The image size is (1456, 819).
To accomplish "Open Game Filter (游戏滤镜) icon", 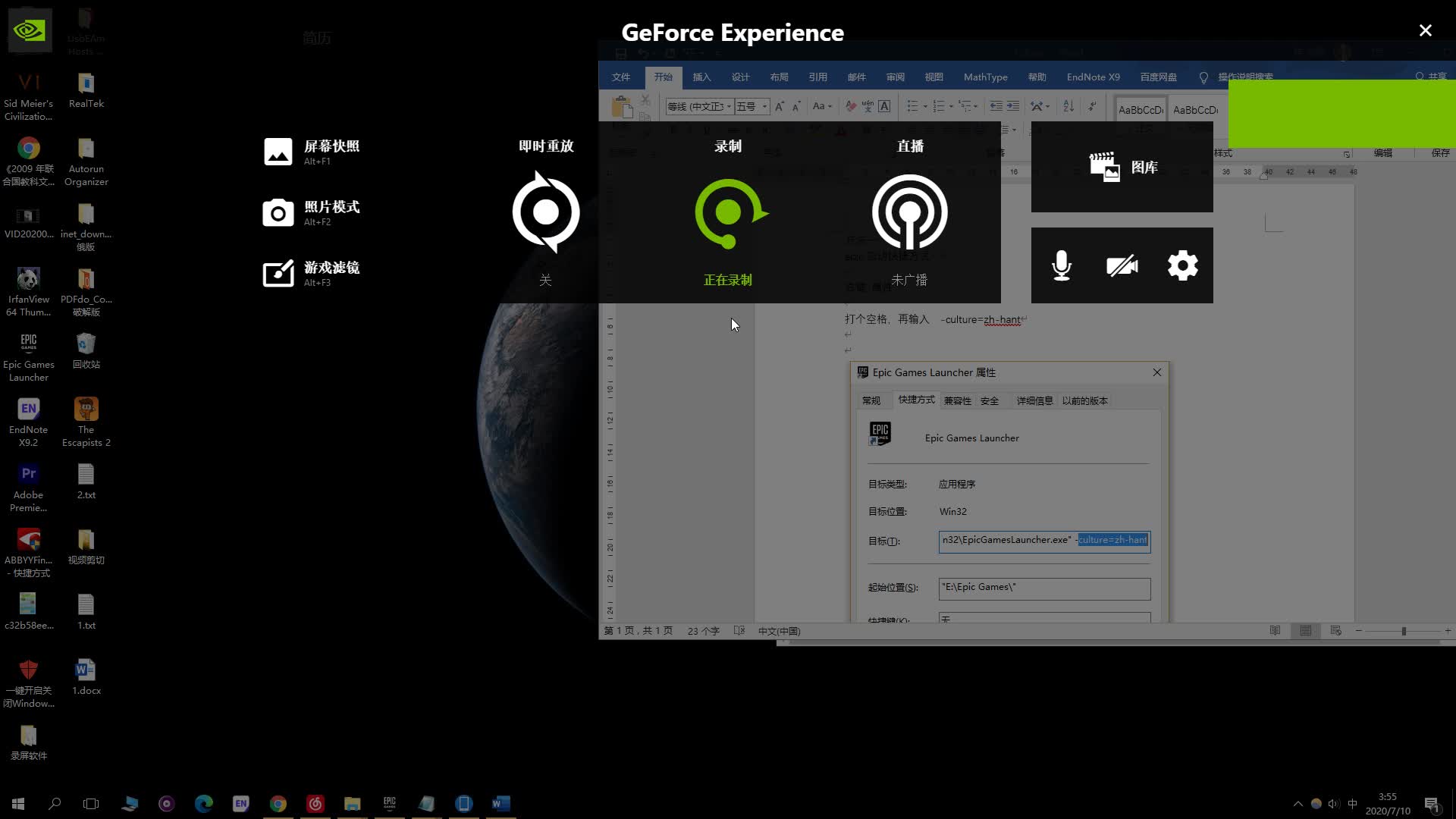I will [x=278, y=274].
